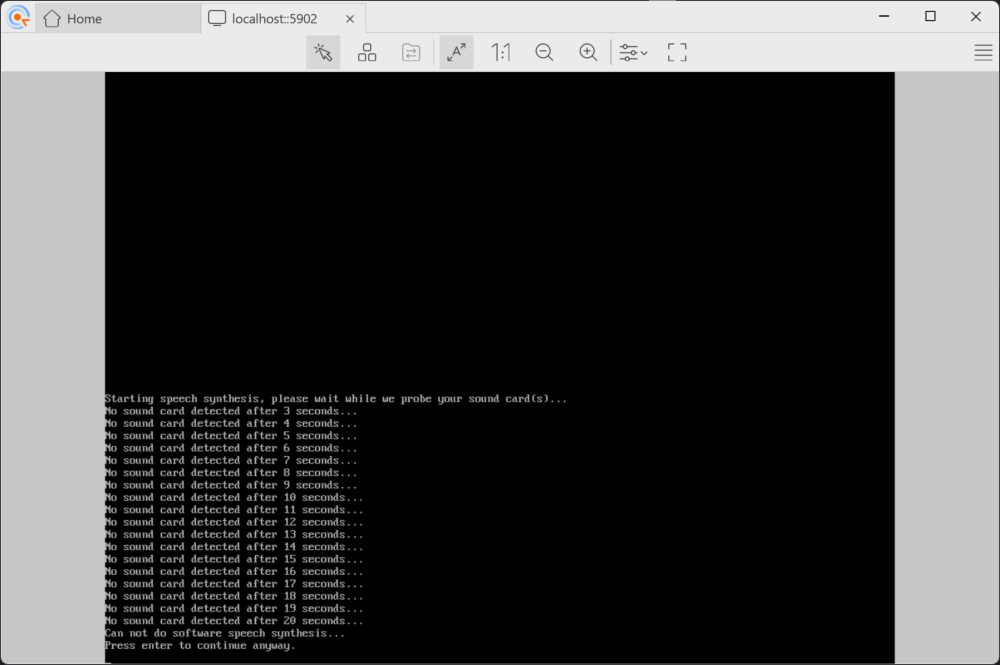The height and width of the screenshot is (665, 1000).
Task: Expand the settings chevron next to the sliders
Action: pos(644,55)
